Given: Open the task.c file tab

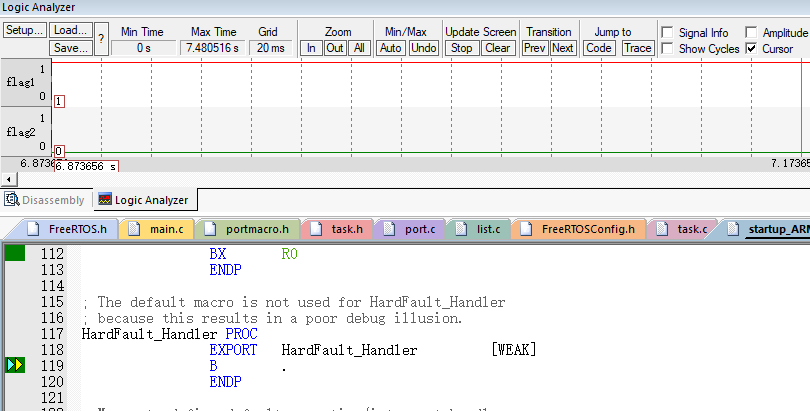Looking at the screenshot, I should (x=681, y=229).
